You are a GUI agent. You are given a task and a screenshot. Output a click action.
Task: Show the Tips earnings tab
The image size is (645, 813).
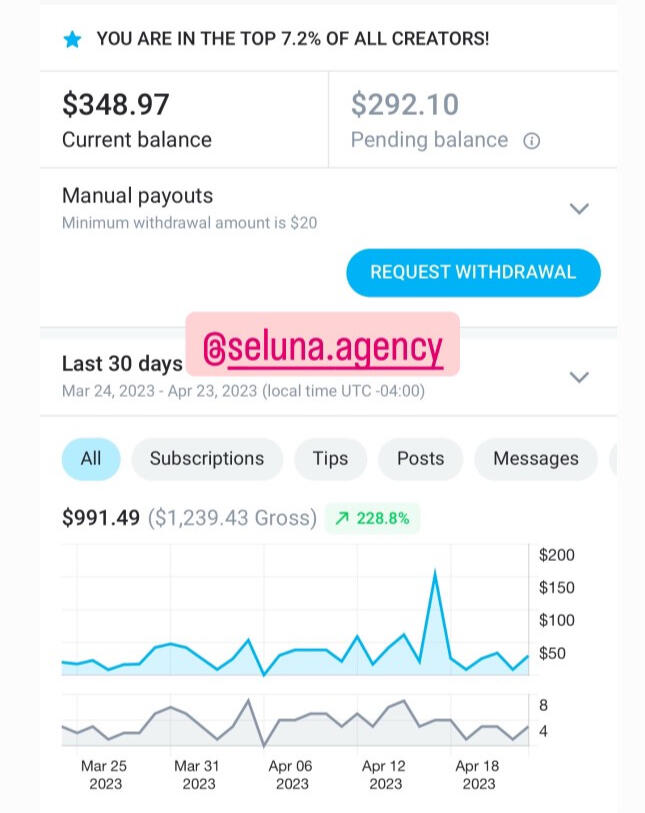coord(330,459)
